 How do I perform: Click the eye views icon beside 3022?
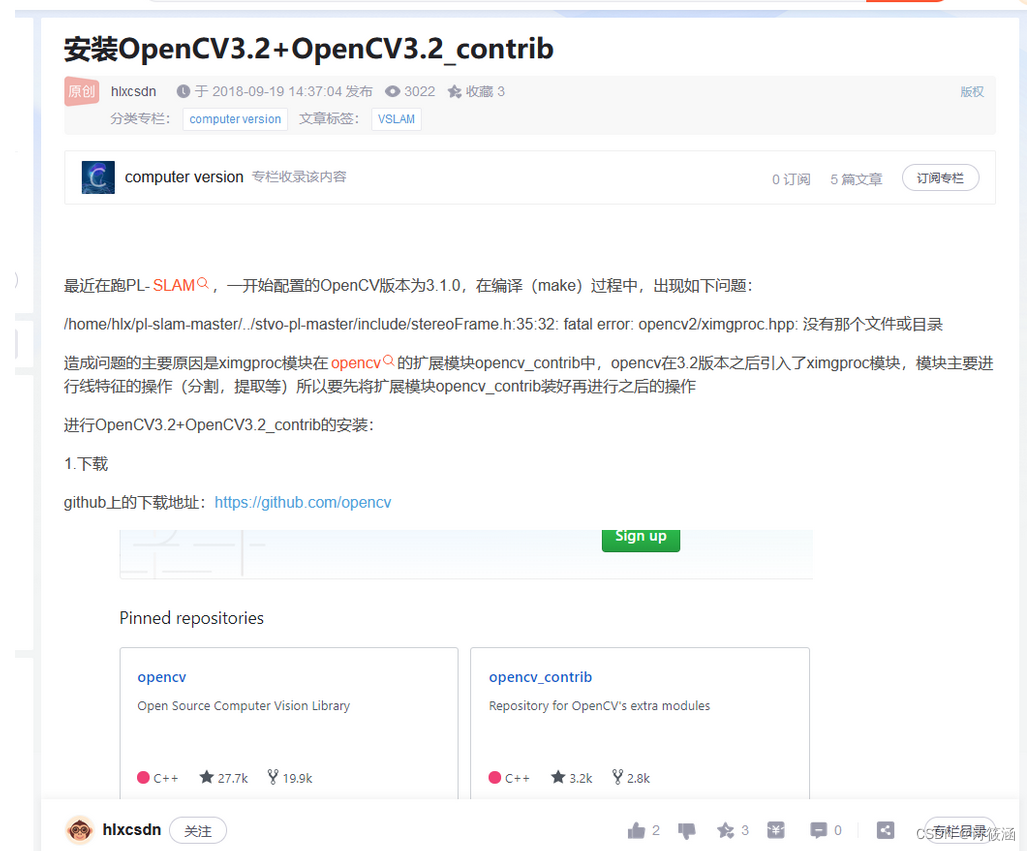392,91
